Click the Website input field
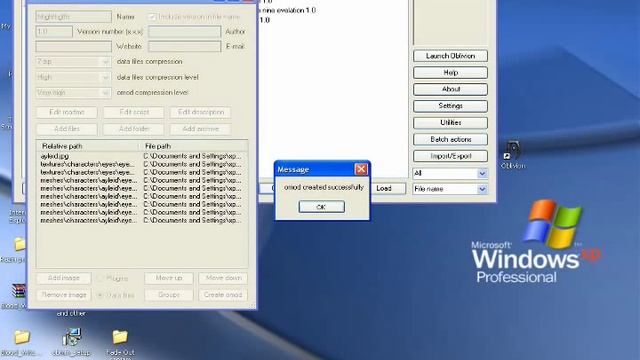Image resolution: width=640 pixels, height=360 pixels. pyautogui.click(x=73, y=47)
